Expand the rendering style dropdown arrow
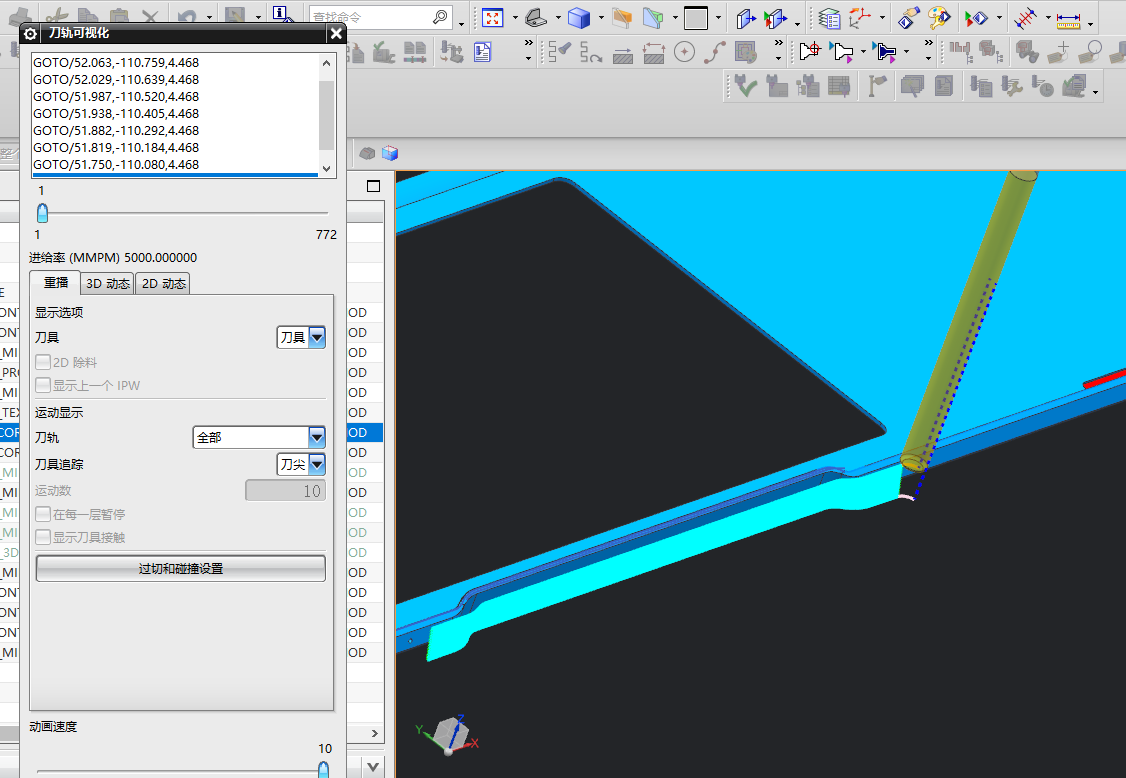Screen dimensions: 1126x778 click(x=601, y=18)
